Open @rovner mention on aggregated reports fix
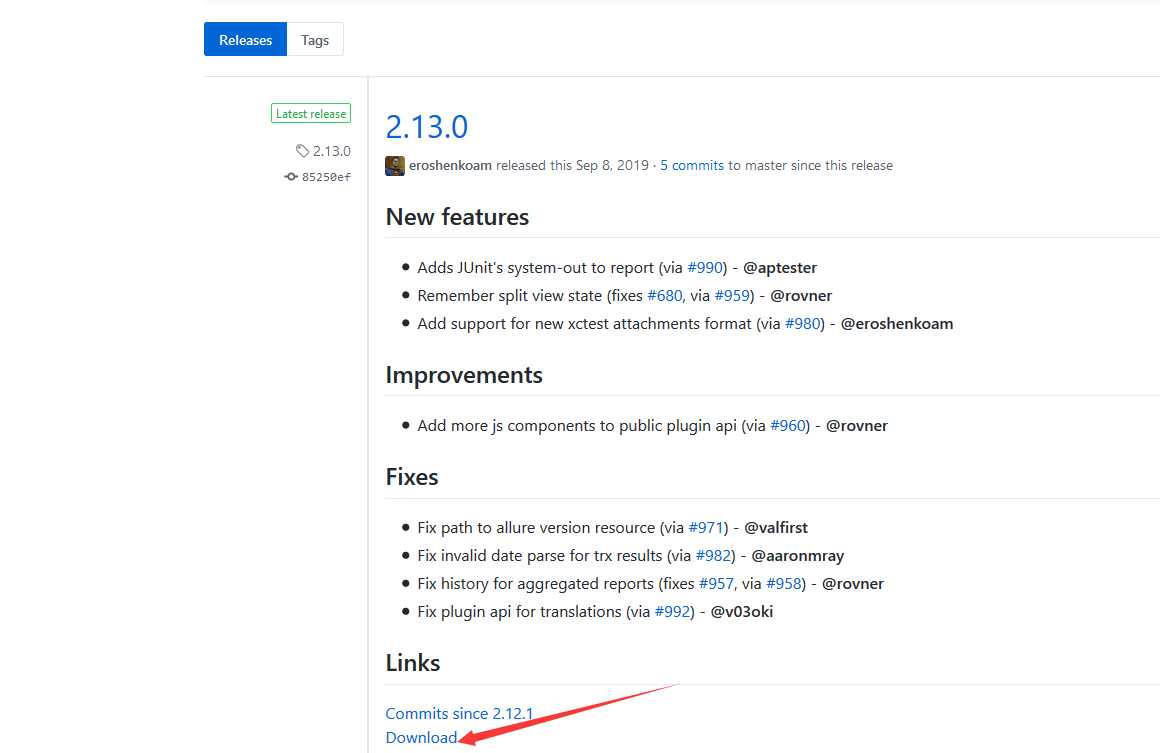 point(853,584)
